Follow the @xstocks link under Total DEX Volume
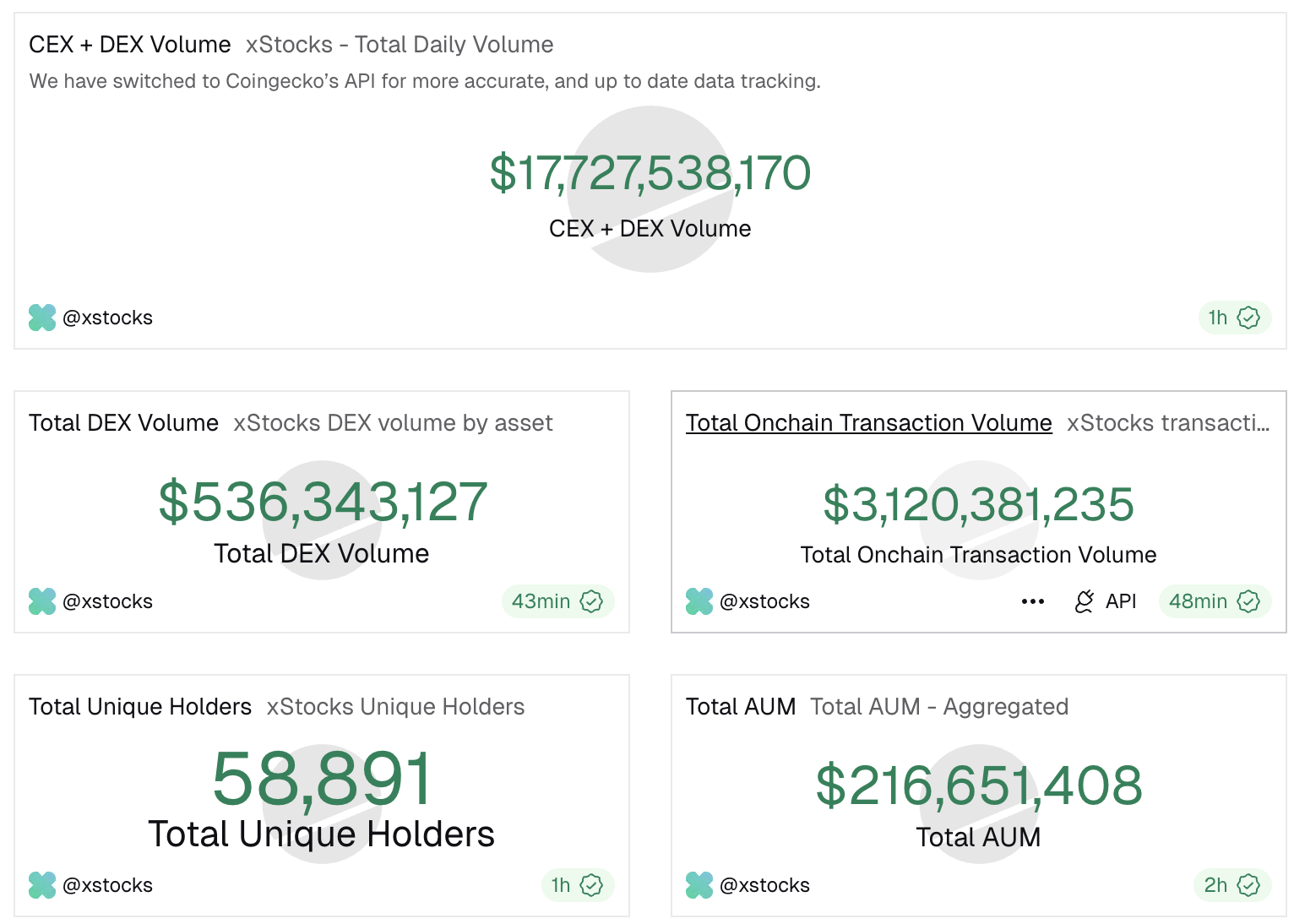 (107, 601)
